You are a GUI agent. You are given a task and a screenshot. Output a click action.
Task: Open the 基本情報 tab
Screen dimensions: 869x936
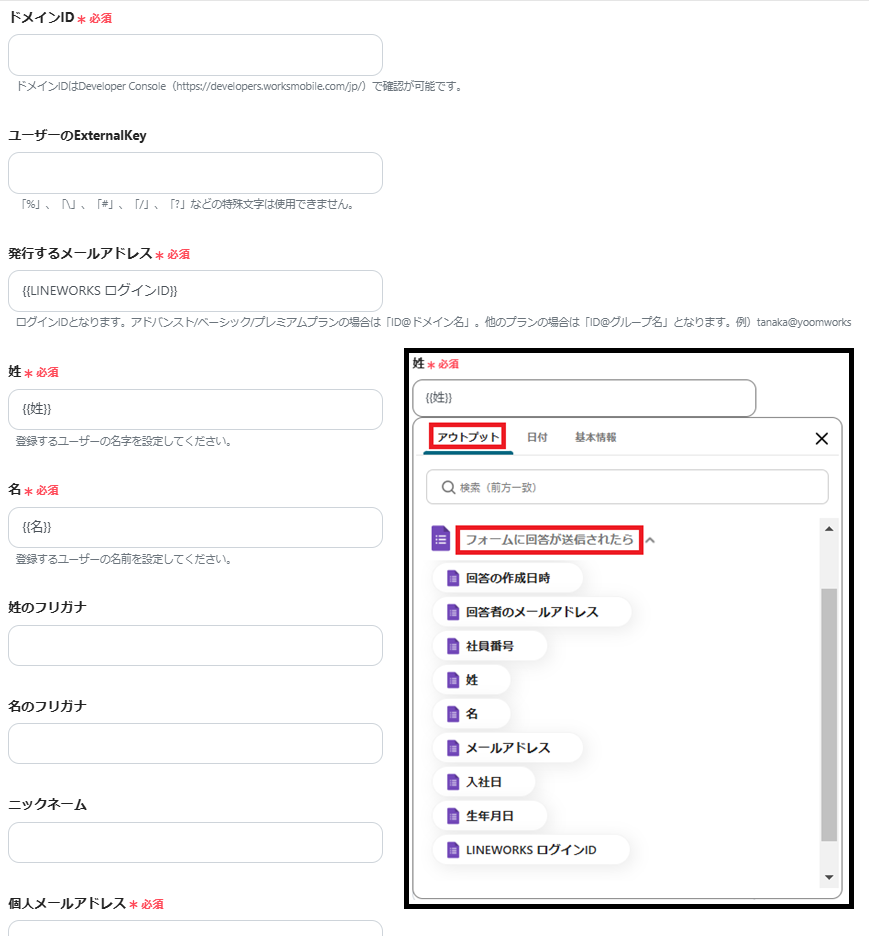[596, 437]
